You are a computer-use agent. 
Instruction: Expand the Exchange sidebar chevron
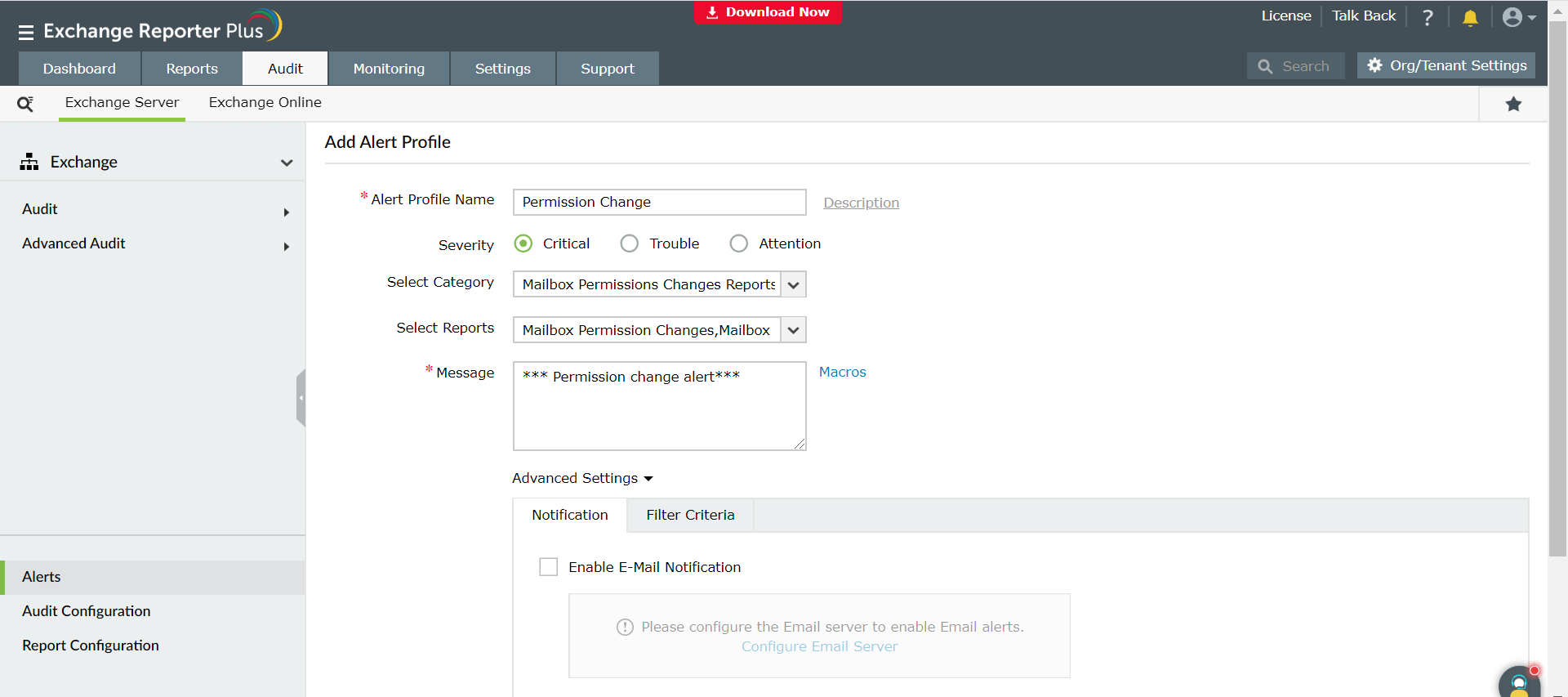pyautogui.click(x=287, y=163)
